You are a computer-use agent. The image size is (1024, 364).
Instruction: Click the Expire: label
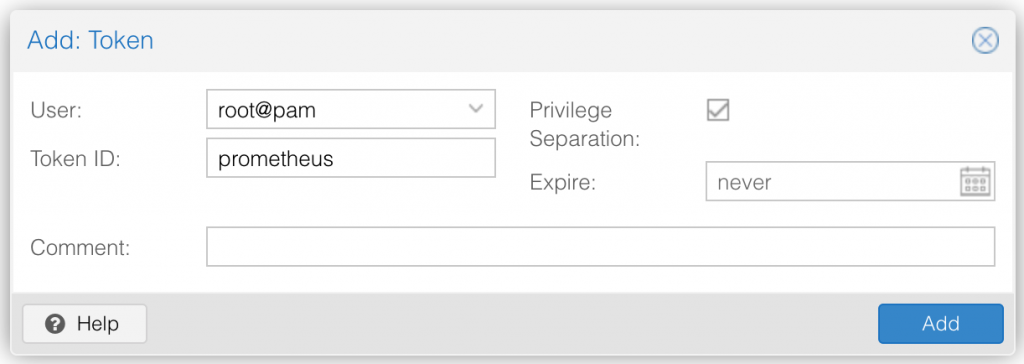(563, 182)
